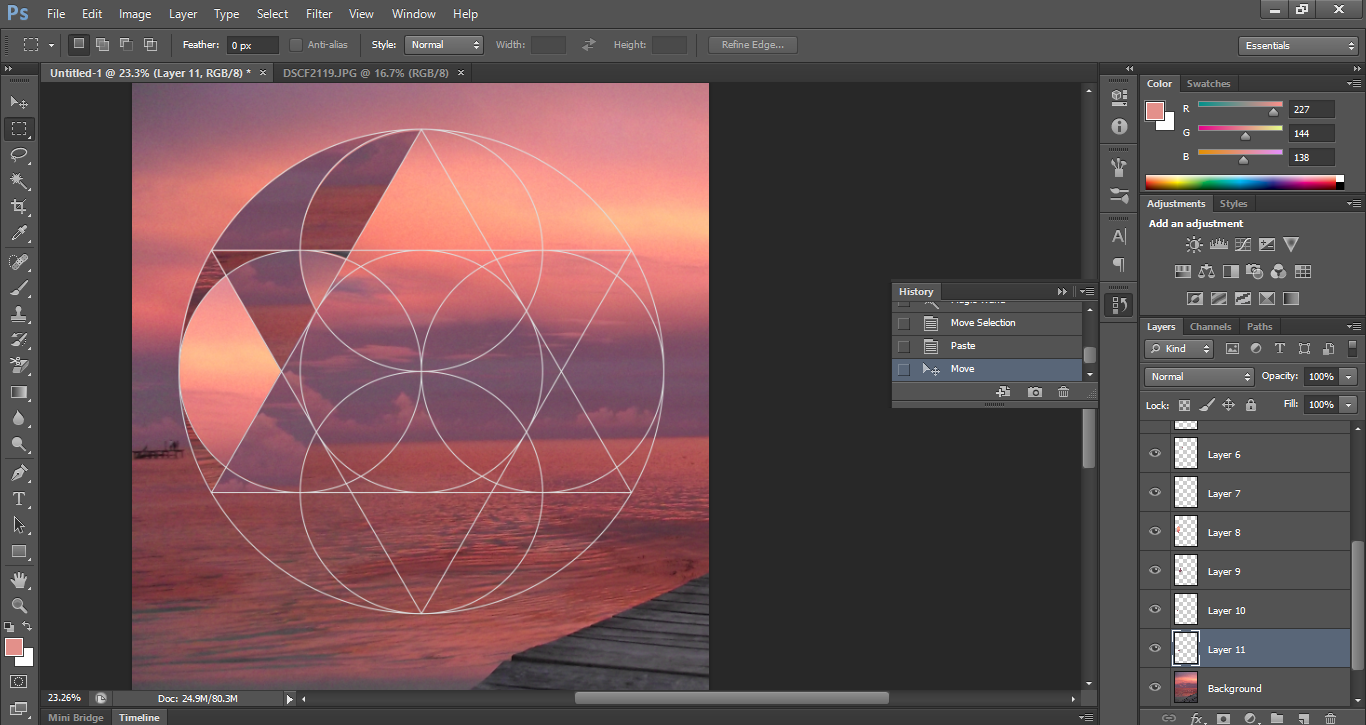This screenshot has height=725, width=1366.
Task: Select the Horizontal Type tool
Action: pos(19,498)
